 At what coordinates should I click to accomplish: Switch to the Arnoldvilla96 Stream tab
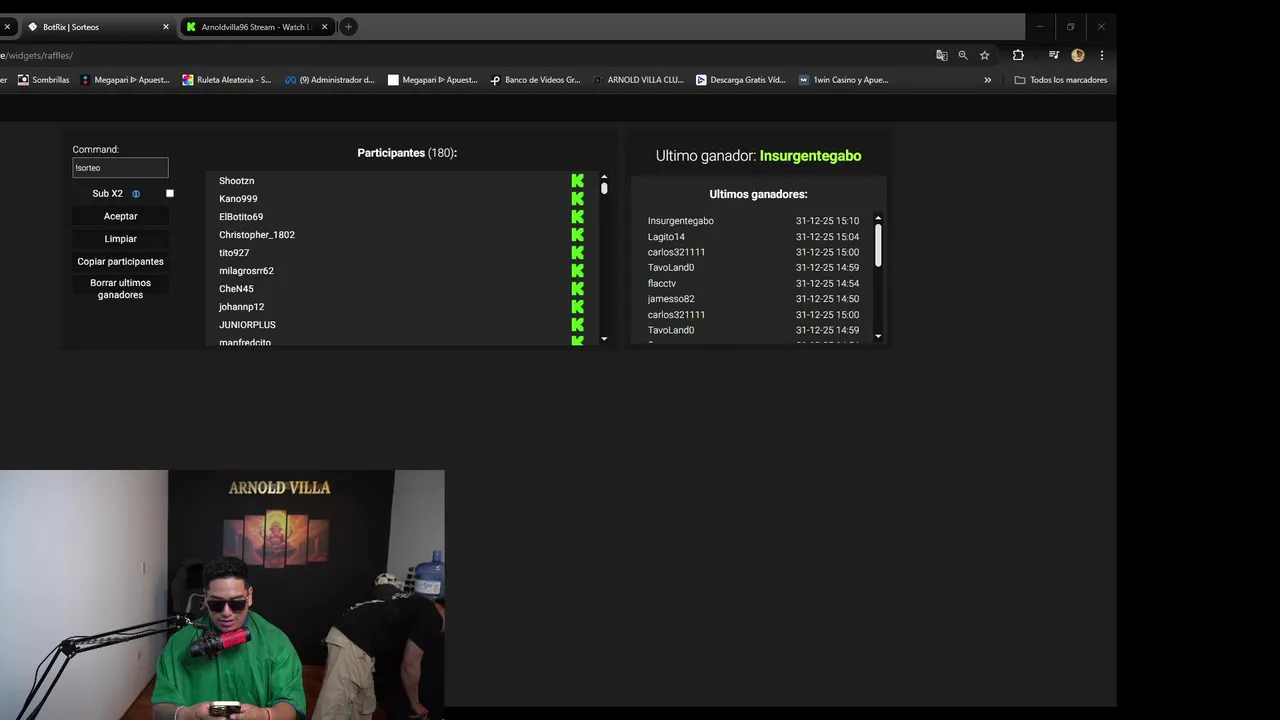256,27
